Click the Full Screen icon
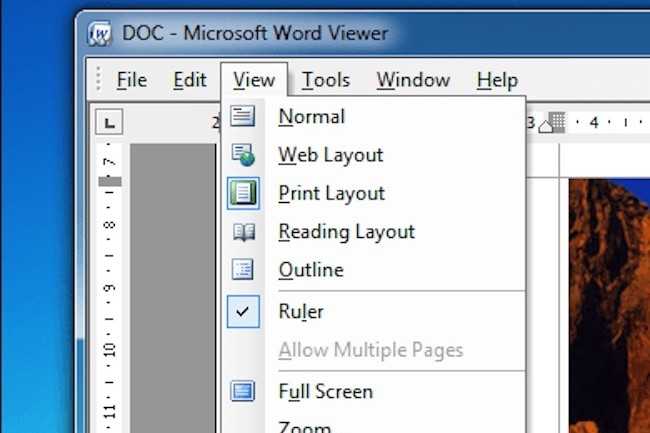This screenshot has height=433, width=650. [x=243, y=391]
